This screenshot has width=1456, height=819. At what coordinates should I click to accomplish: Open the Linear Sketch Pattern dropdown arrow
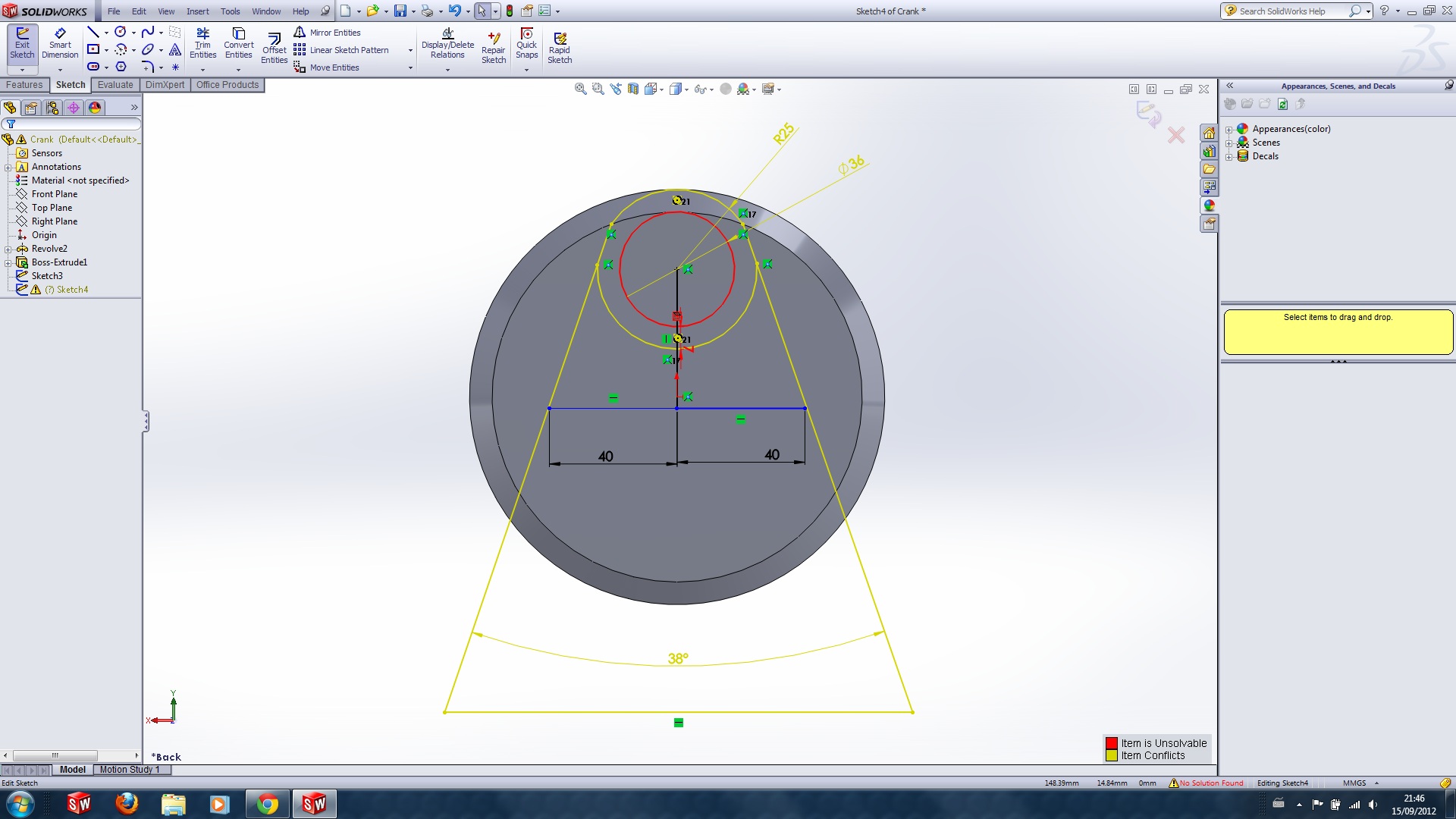[410, 50]
